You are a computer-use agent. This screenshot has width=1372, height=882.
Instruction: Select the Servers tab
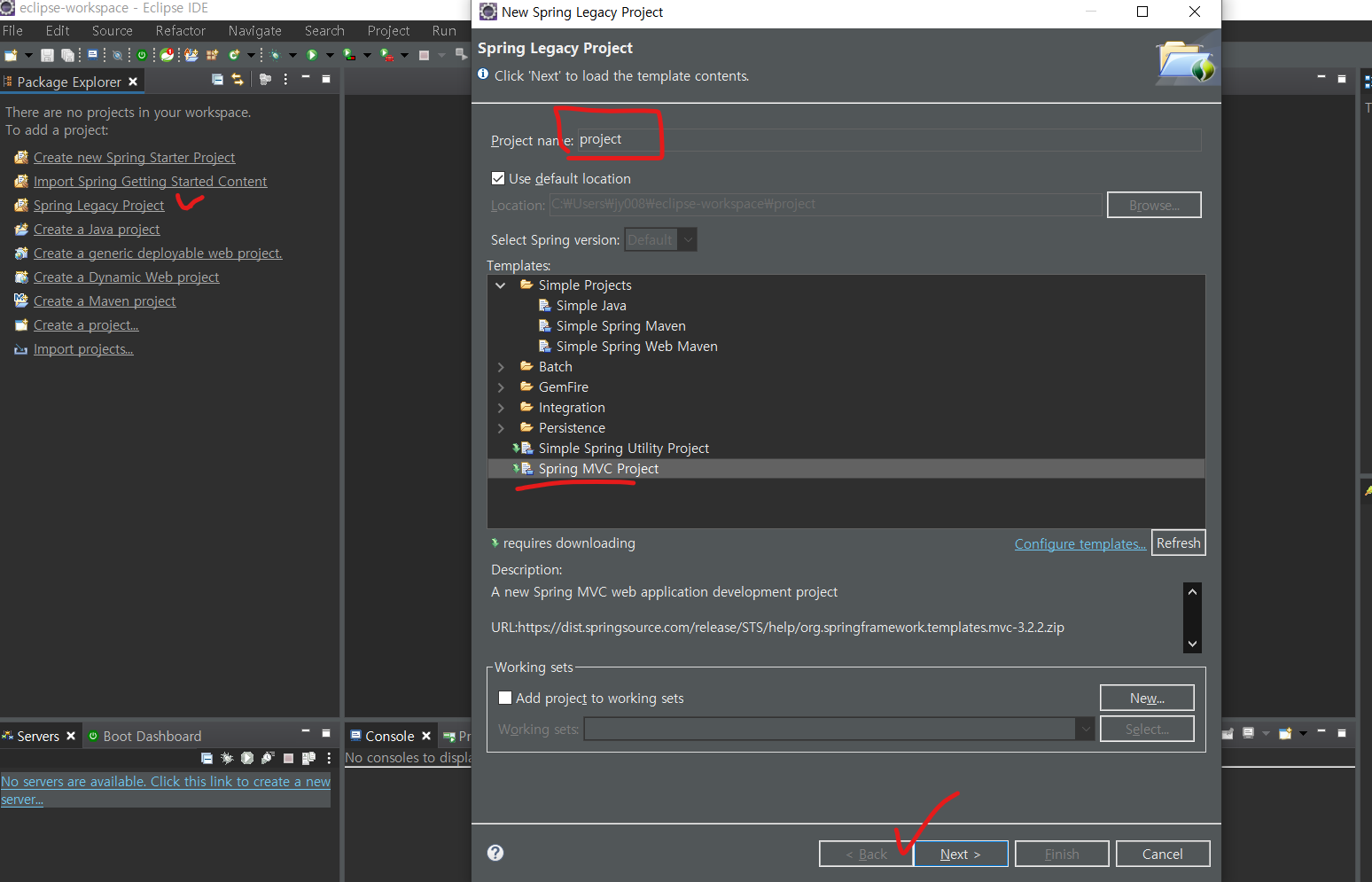click(38, 736)
